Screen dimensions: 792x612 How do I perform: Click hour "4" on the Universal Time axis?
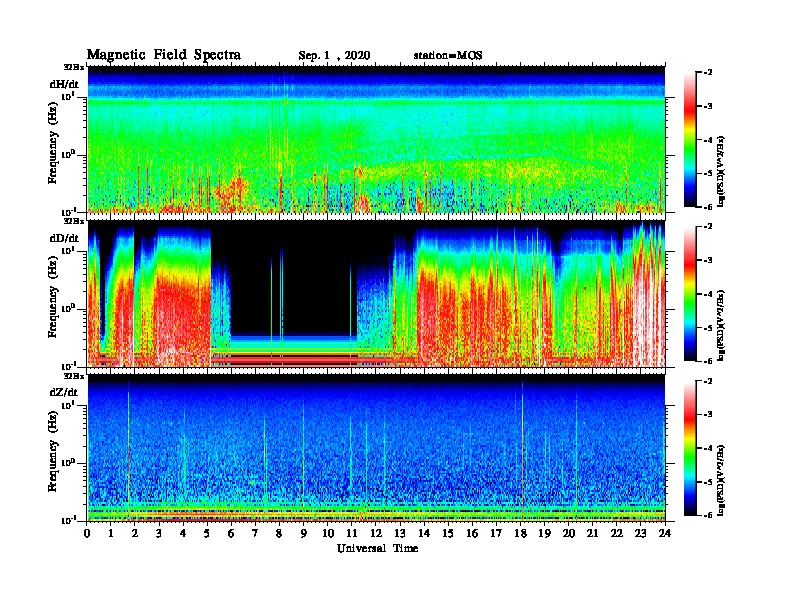coord(183,533)
